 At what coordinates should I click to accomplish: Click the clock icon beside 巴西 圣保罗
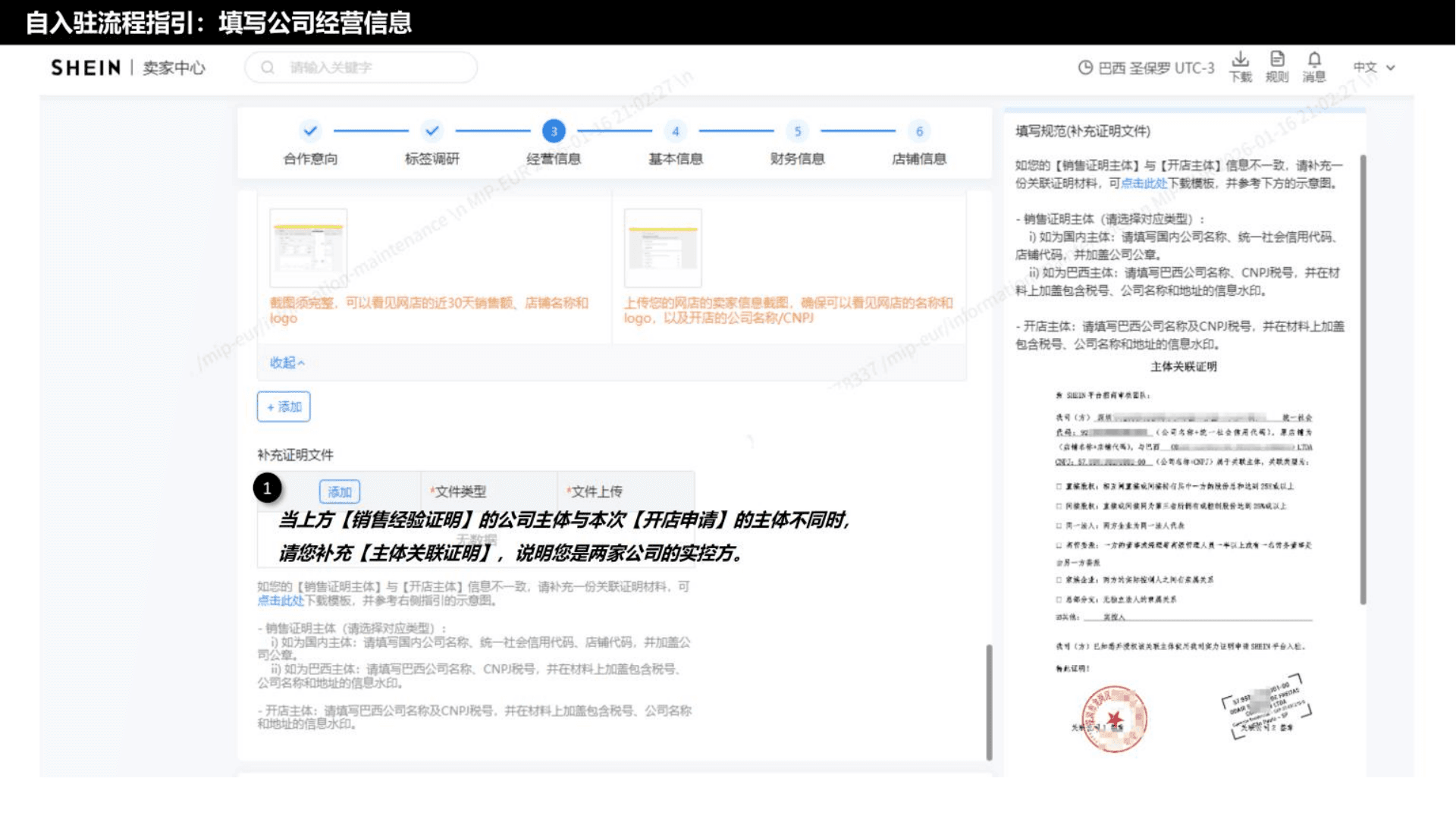tap(1085, 67)
